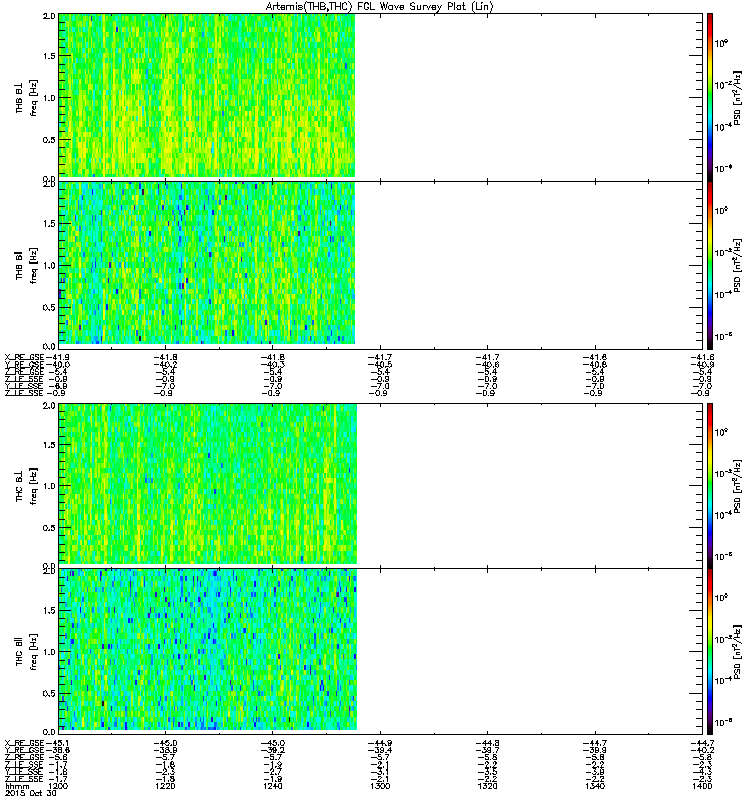Click the 'hhmm' time axis label

click(18, 786)
